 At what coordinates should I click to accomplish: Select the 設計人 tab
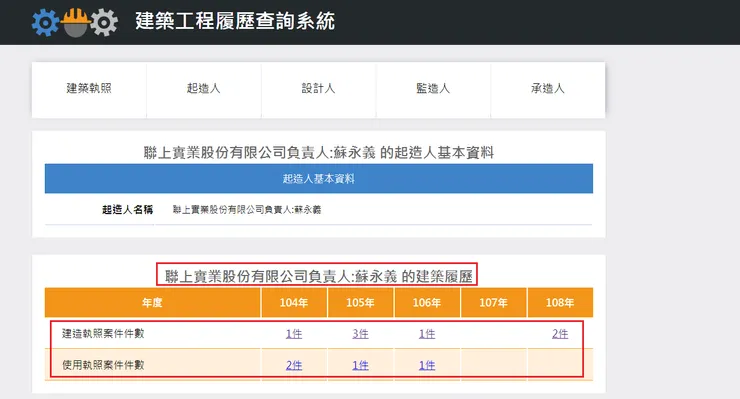tap(318, 89)
